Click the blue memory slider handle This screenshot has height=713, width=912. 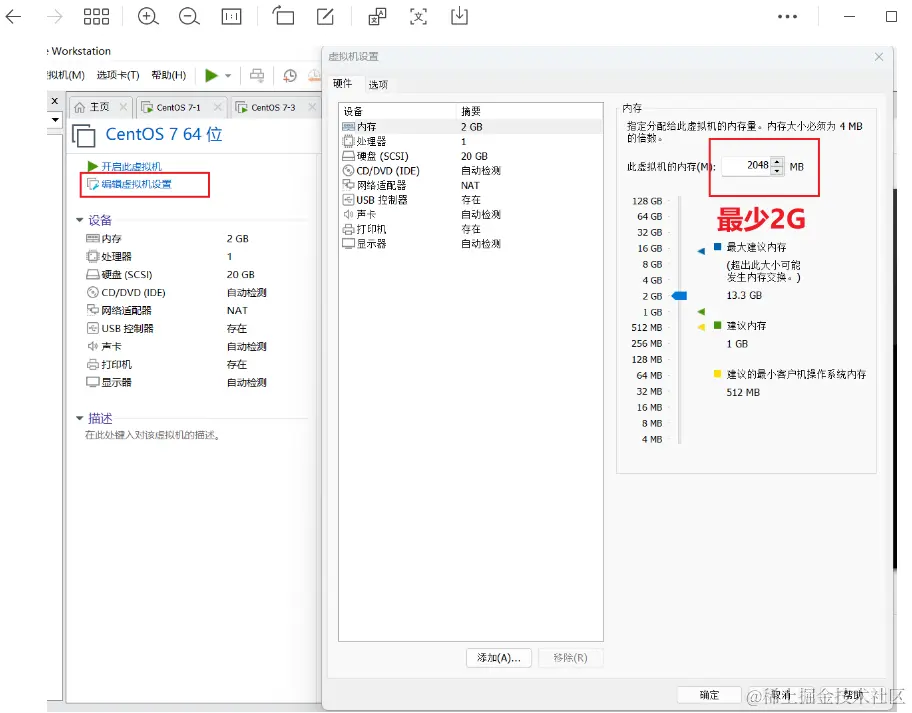click(680, 296)
